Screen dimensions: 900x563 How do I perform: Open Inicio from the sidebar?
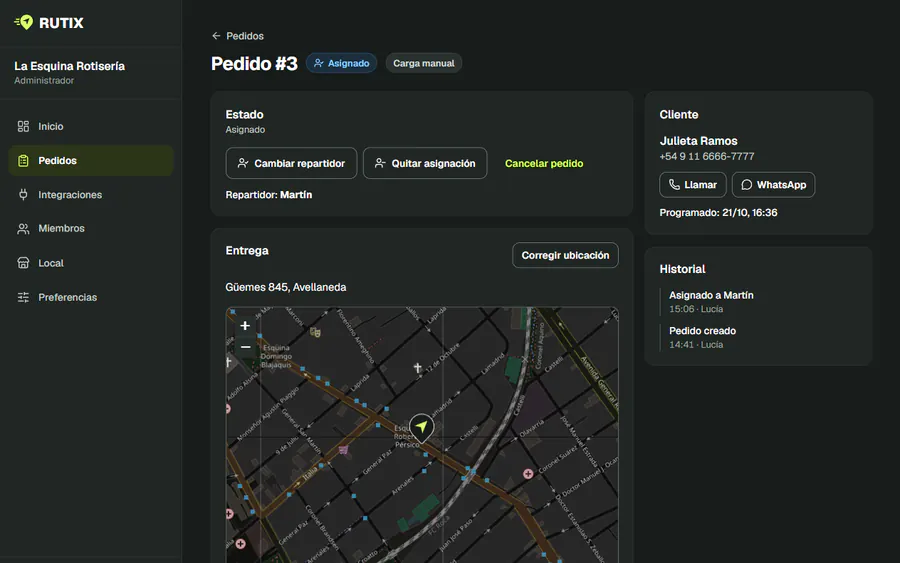click(x=91, y=126)
